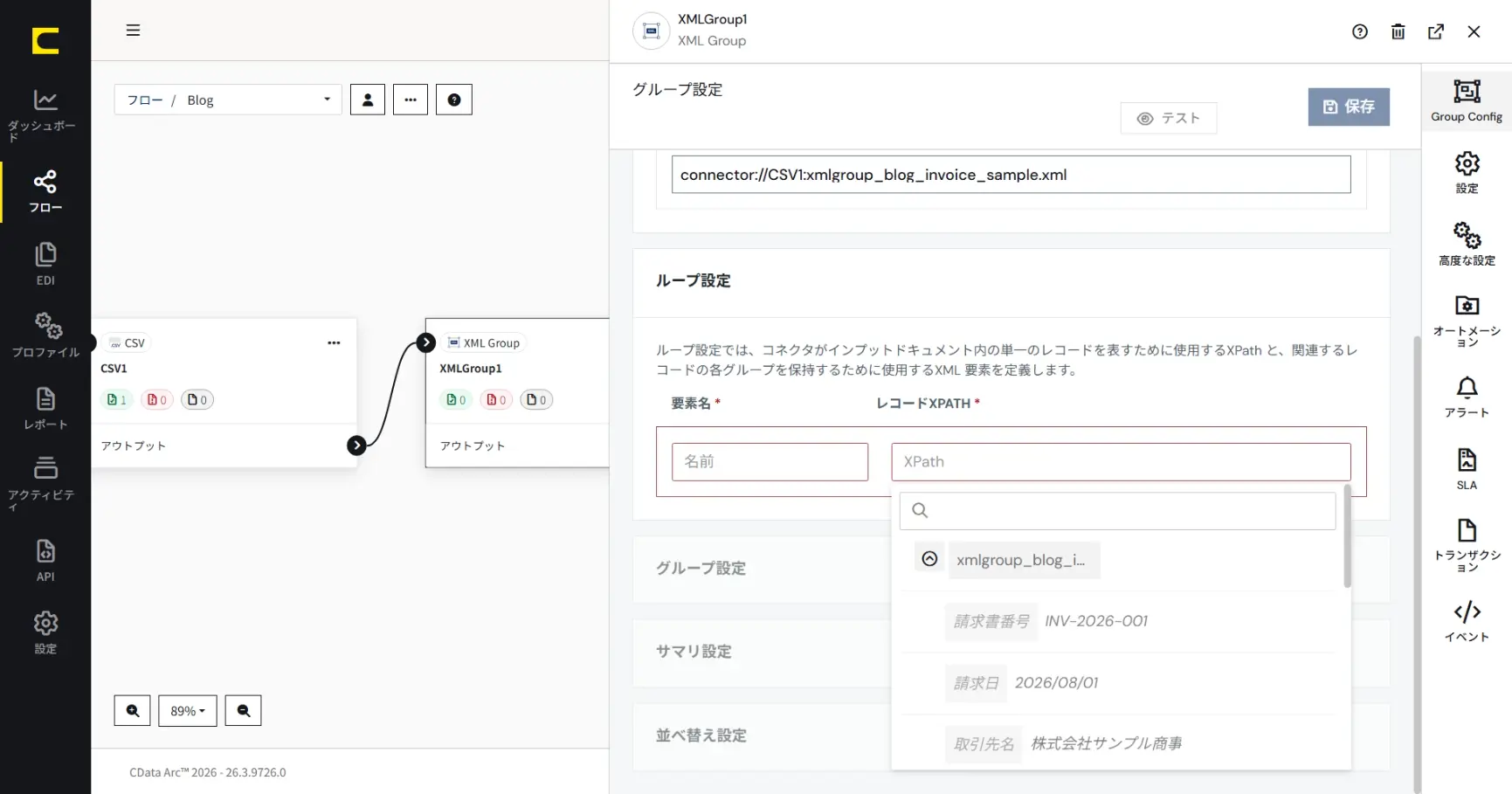
Task: Switch to the イベント tab
Action: coord(1467,621)
